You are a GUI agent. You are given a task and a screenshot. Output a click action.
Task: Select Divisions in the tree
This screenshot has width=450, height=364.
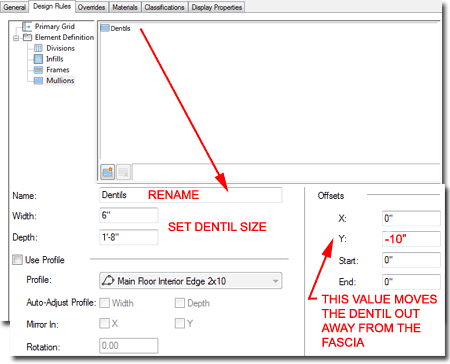pos(60,48)
